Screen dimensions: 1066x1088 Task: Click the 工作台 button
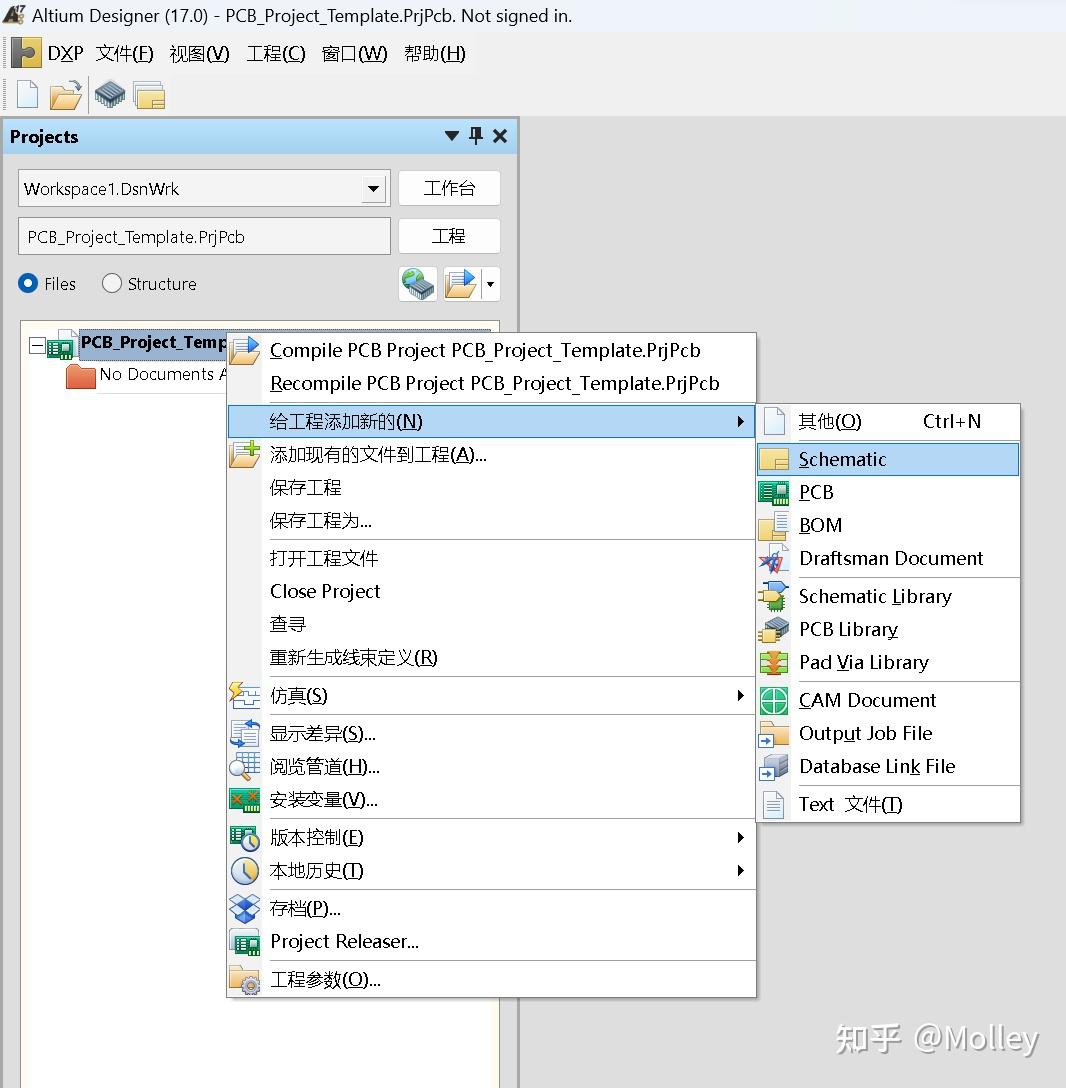point(449,188)
